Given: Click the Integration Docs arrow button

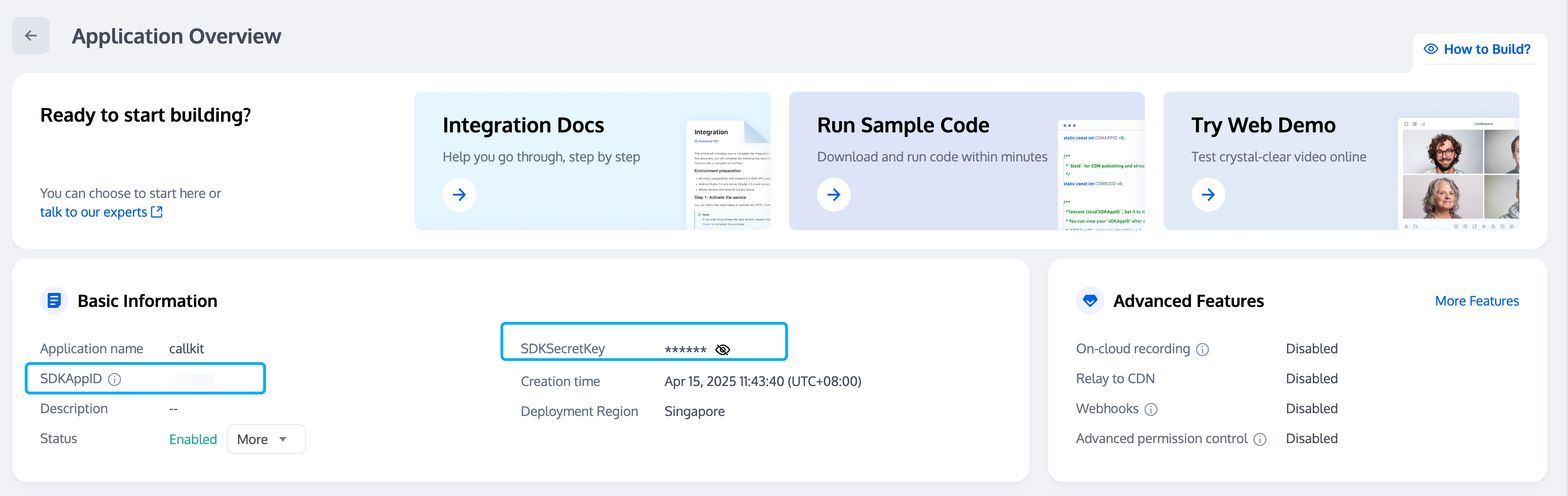Looking at the screenshot, I should [x=459, y=194].
